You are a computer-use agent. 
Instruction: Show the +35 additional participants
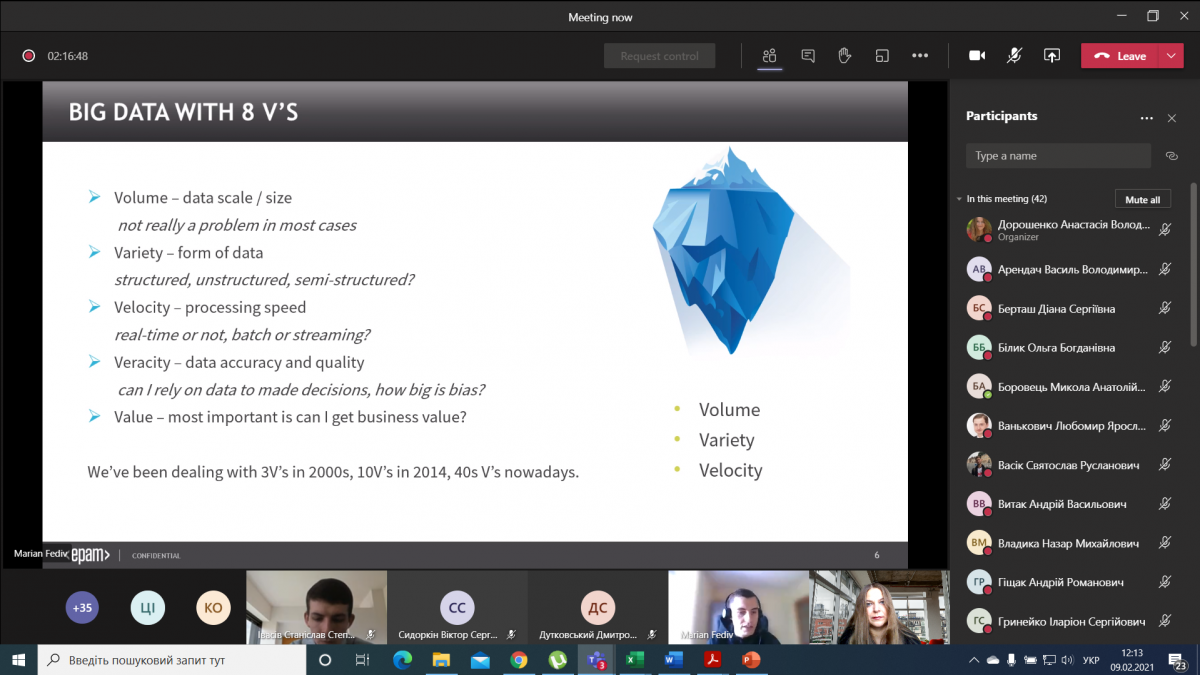coord(82,607)
